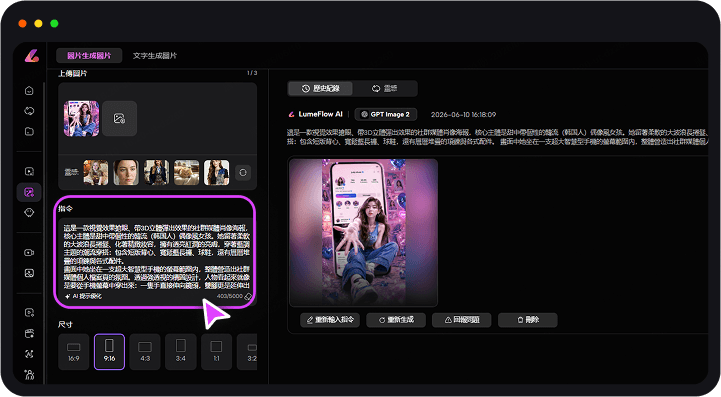Image resolution: width=721 pixels, height=397 pixels.
Task: Click the uploaded girl image thumbnail
Action: [x=81, y=119]
